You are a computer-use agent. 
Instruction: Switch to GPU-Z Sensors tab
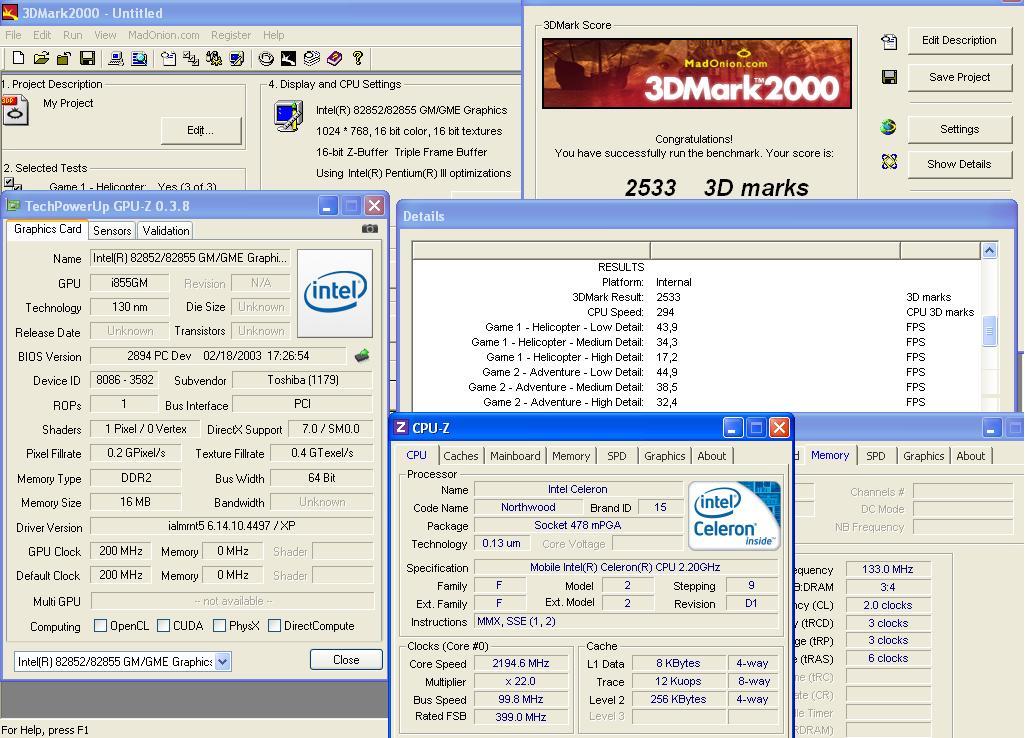point(112,230)
